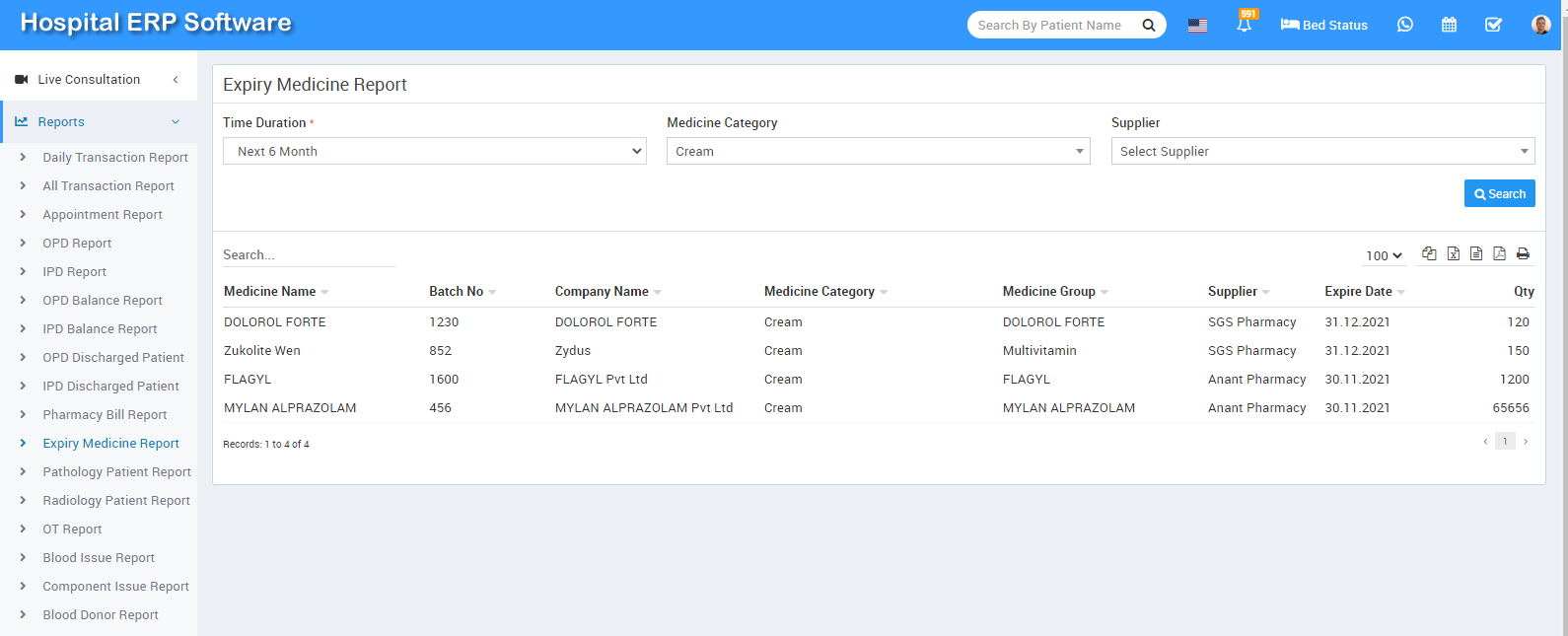Click the WhatsApp icon in header
Viewport: 1568px width, 636px height.
pyautogui.click(x=1405, y=25)
